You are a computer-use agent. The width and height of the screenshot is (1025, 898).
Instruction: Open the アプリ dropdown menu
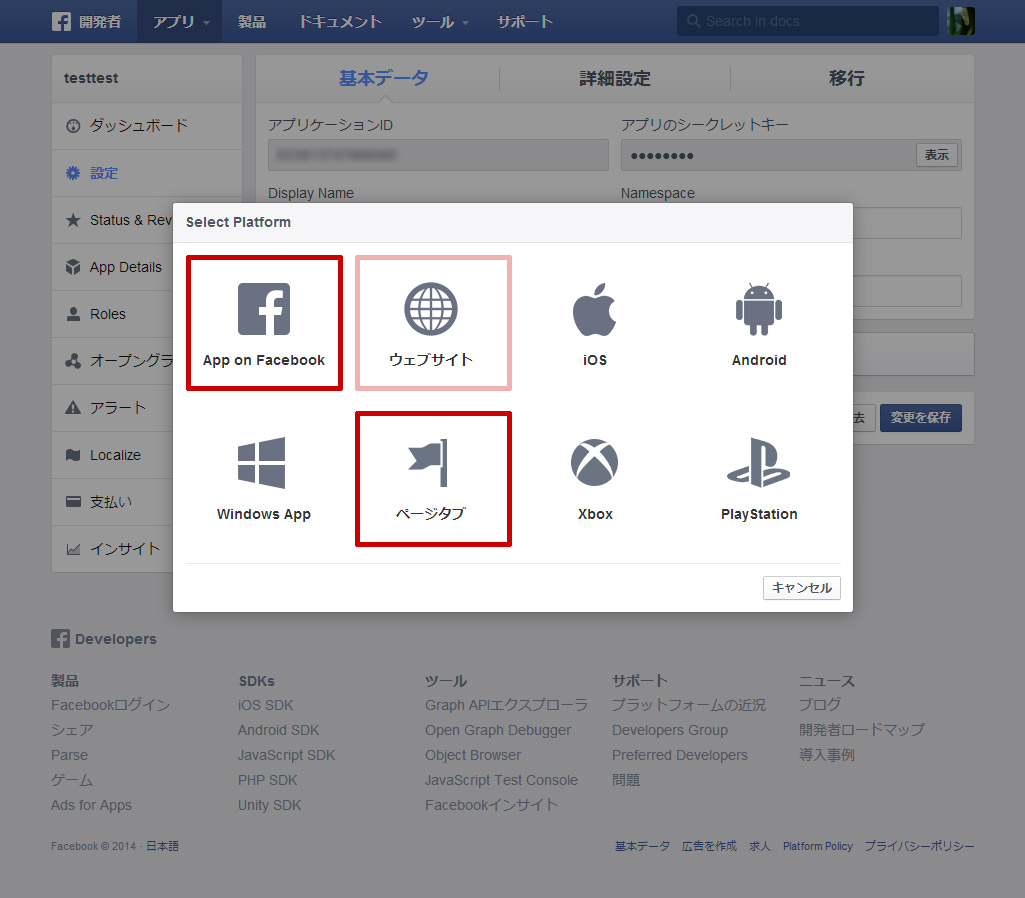(180, 22)
